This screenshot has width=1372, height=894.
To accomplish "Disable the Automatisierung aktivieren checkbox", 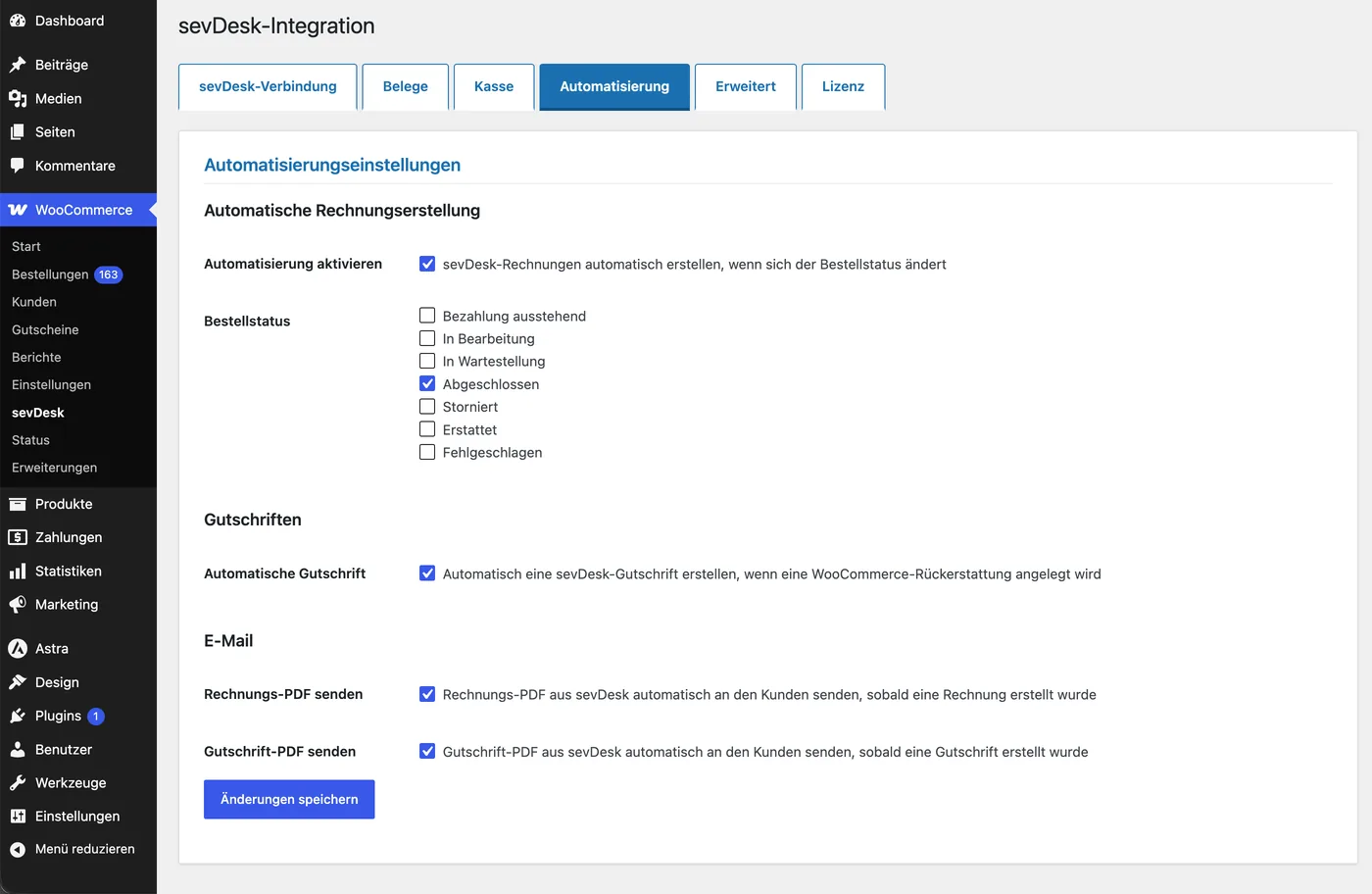I will pyautogui.click(x=427, y=264).
